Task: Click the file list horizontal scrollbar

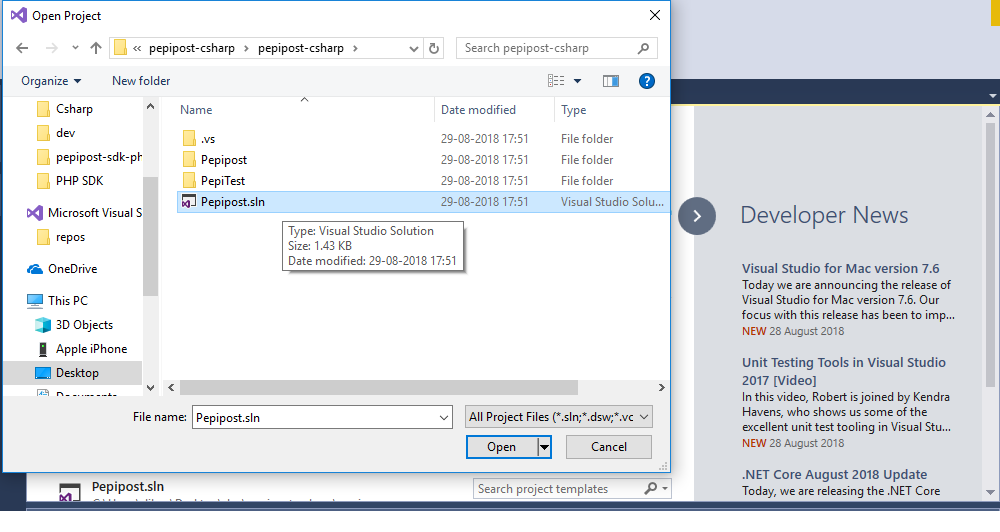Action: coord(379,387)
